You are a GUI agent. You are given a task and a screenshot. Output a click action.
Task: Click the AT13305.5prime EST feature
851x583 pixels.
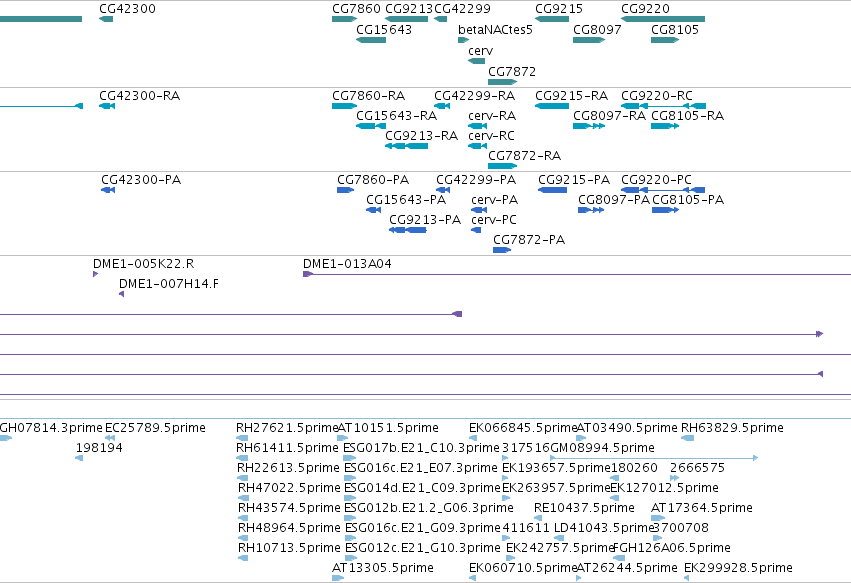point(338,578)
